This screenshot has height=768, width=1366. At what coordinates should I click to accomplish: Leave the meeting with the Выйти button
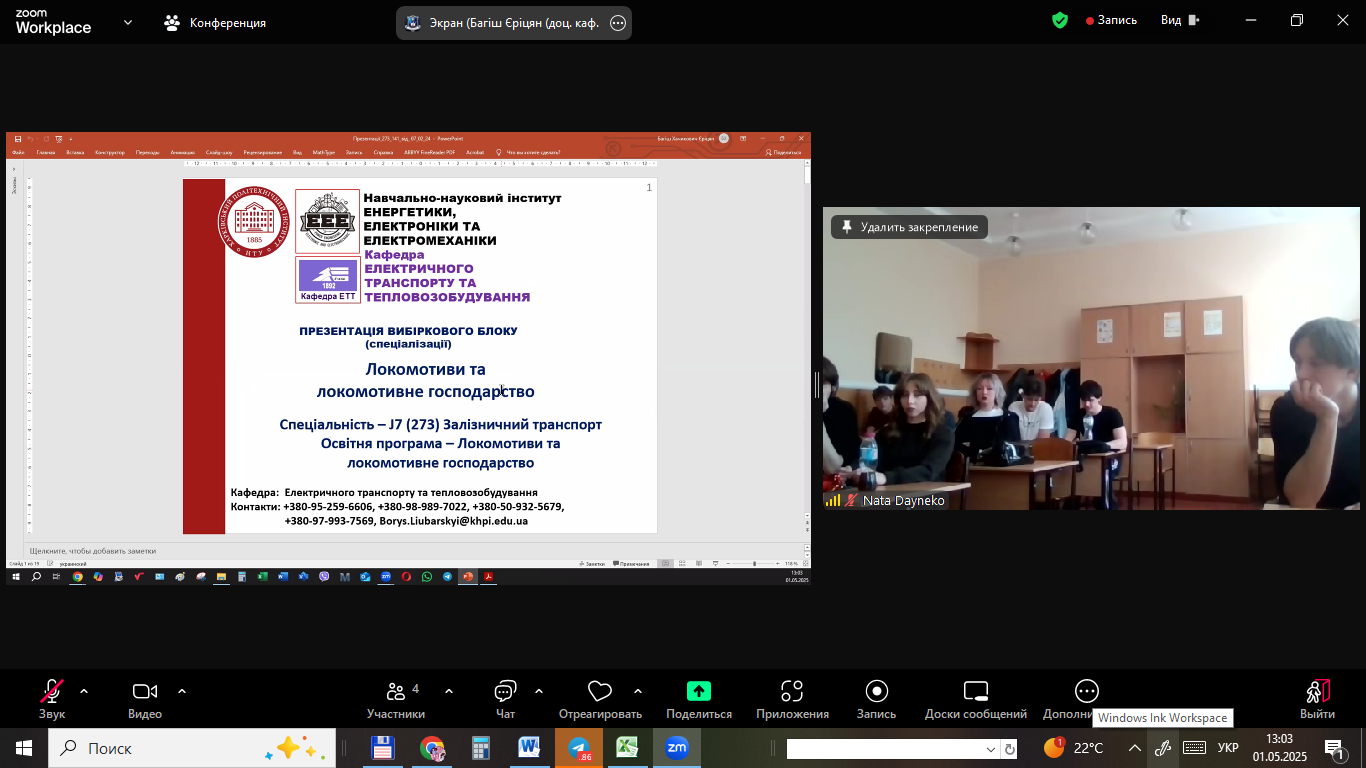1317,700
